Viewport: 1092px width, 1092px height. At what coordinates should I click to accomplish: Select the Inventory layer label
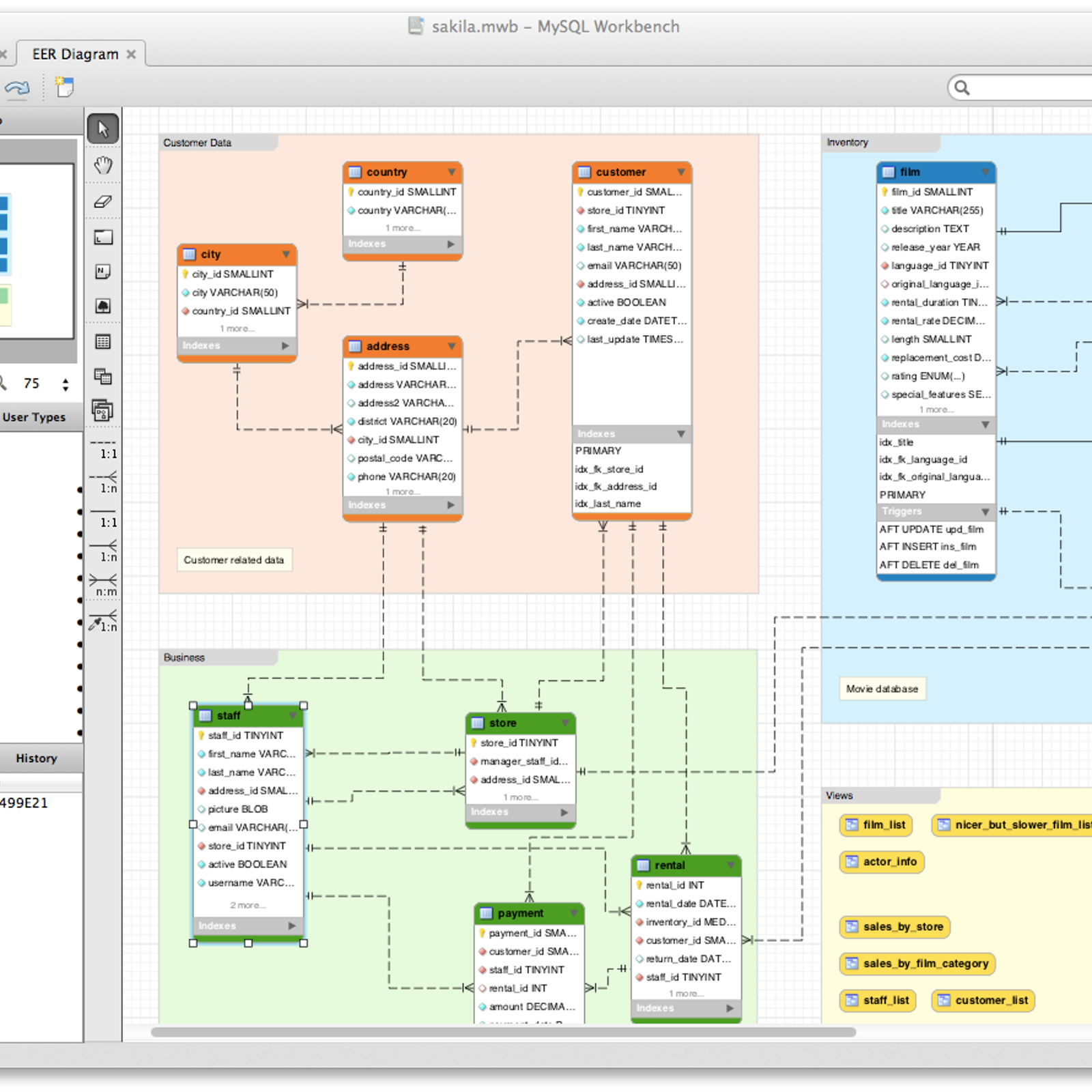pos(848,142)
